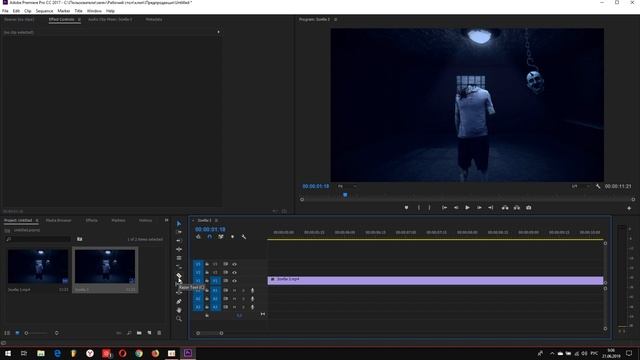Select the Pen tool in toolbox

coord(179,301)
